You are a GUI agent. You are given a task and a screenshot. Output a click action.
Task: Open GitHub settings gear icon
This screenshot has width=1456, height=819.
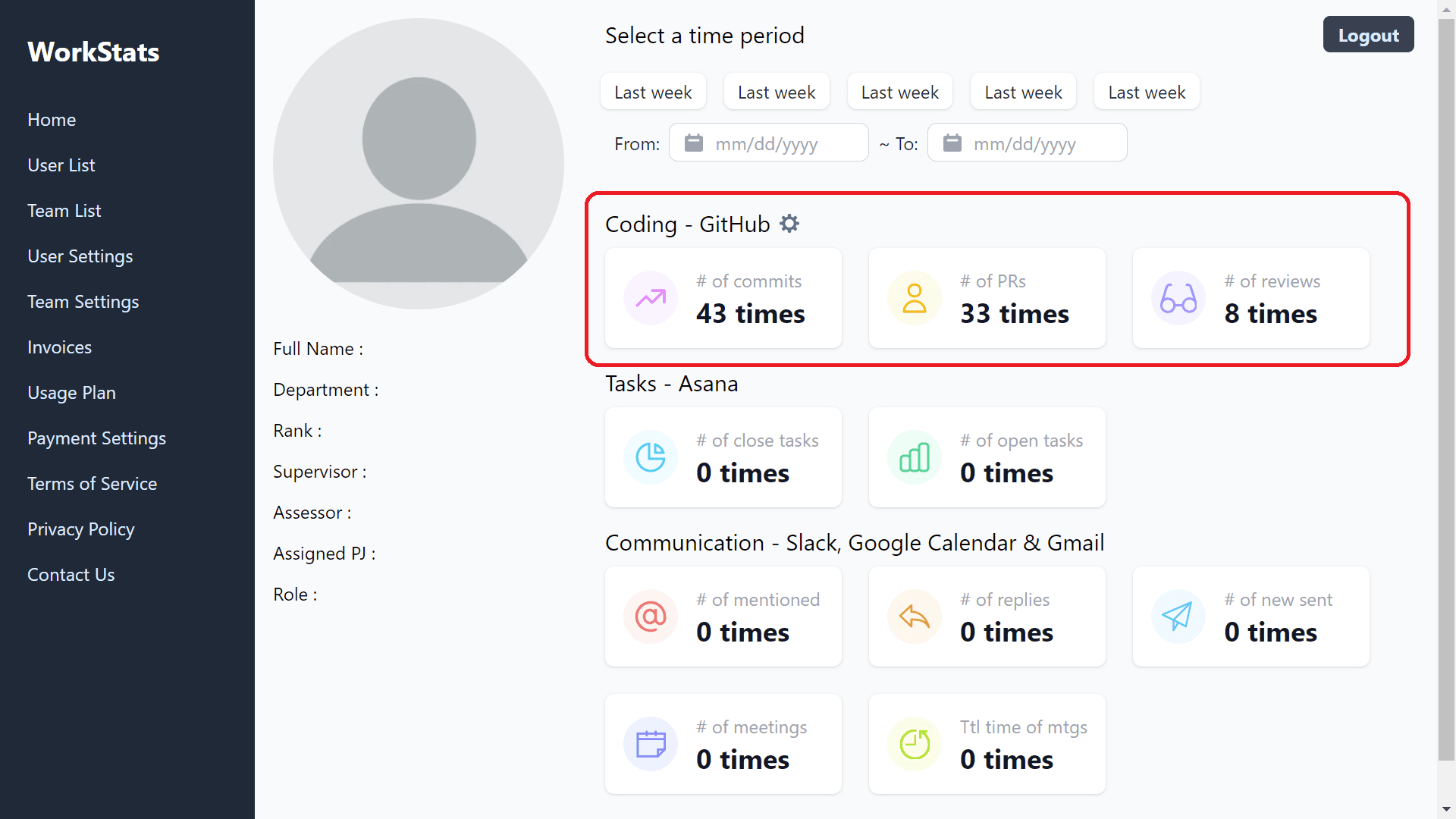pyautogui.click(x=789, y=224)
